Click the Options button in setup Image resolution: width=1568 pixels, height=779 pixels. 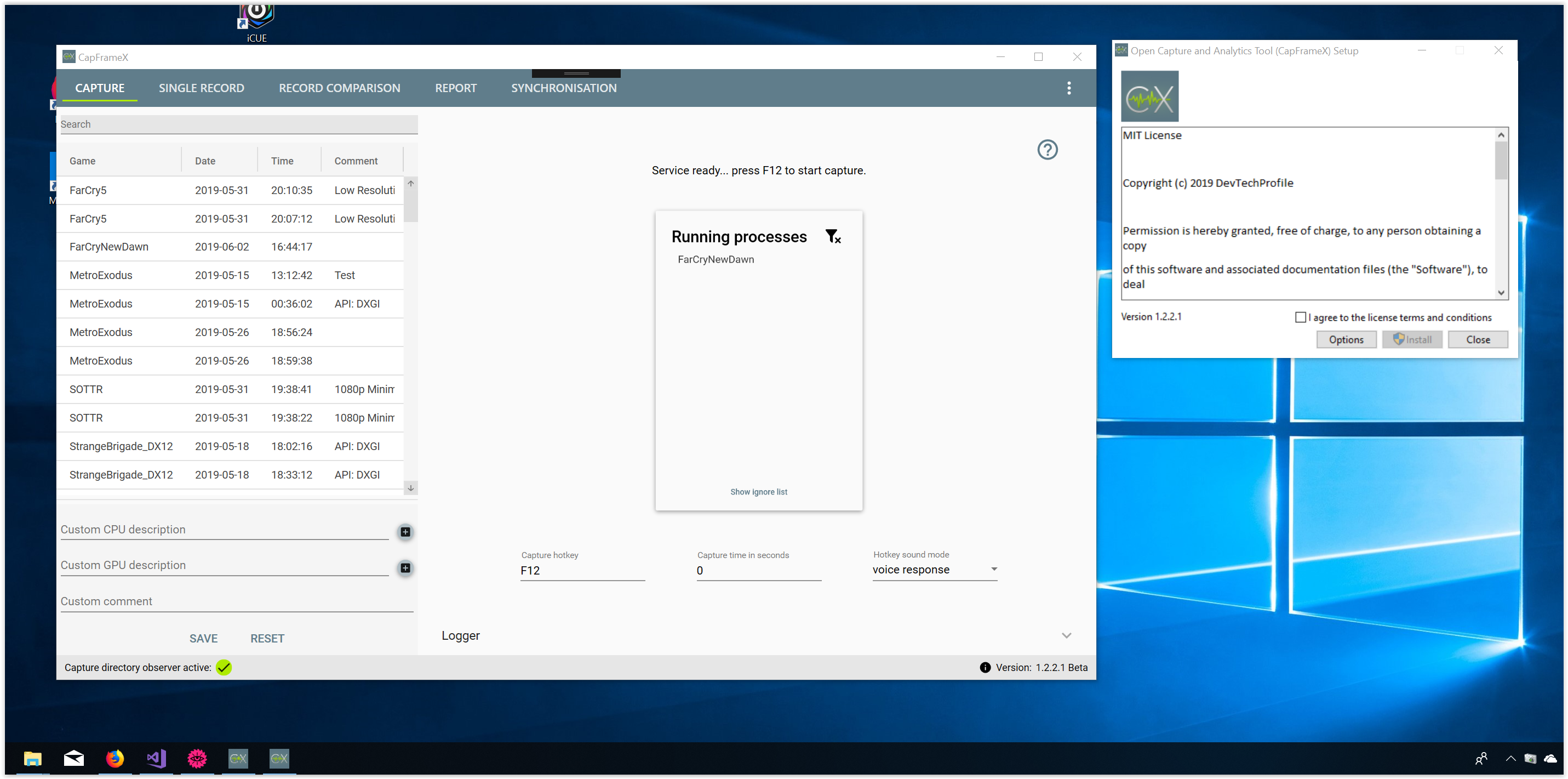(1346, 340)
